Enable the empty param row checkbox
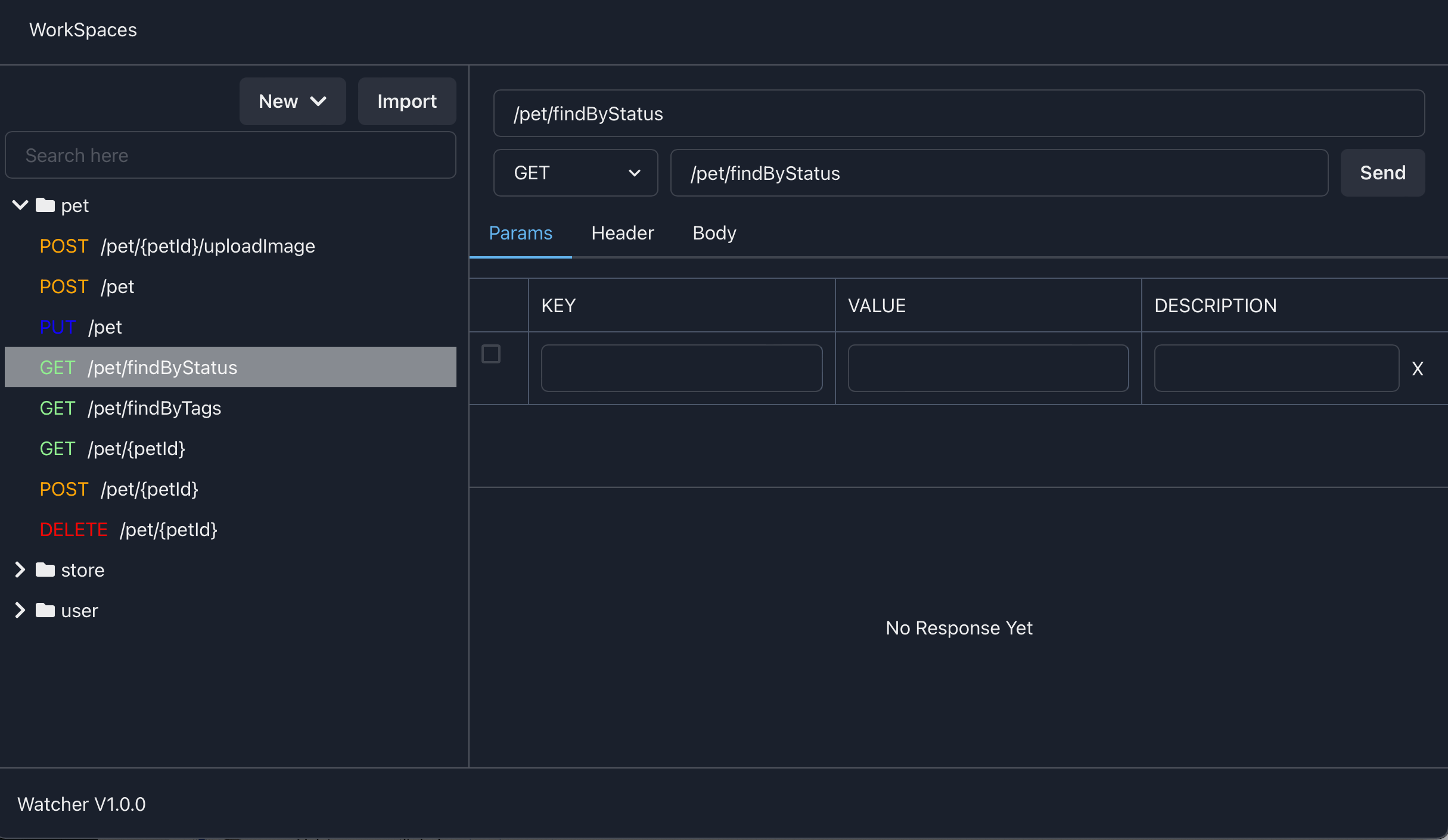 [490, 354]
